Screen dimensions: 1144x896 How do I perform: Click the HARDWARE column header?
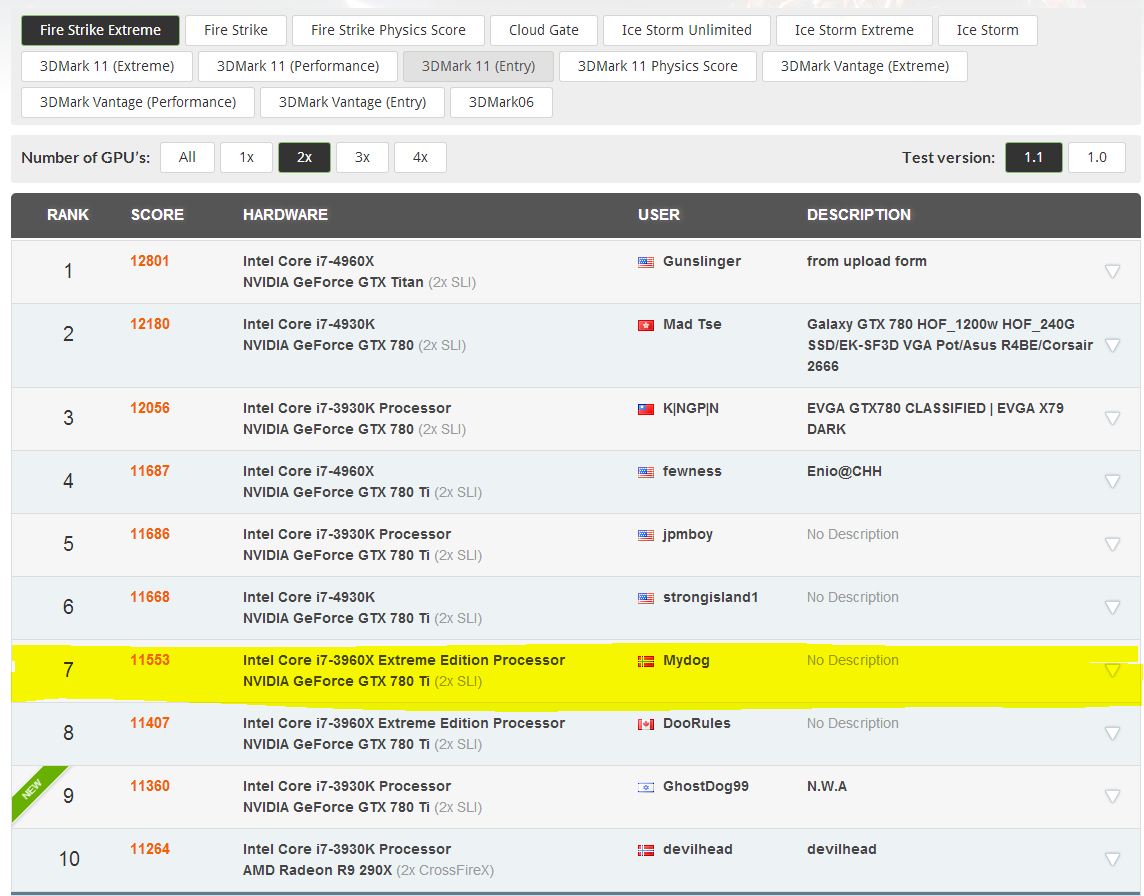[285, 215]
